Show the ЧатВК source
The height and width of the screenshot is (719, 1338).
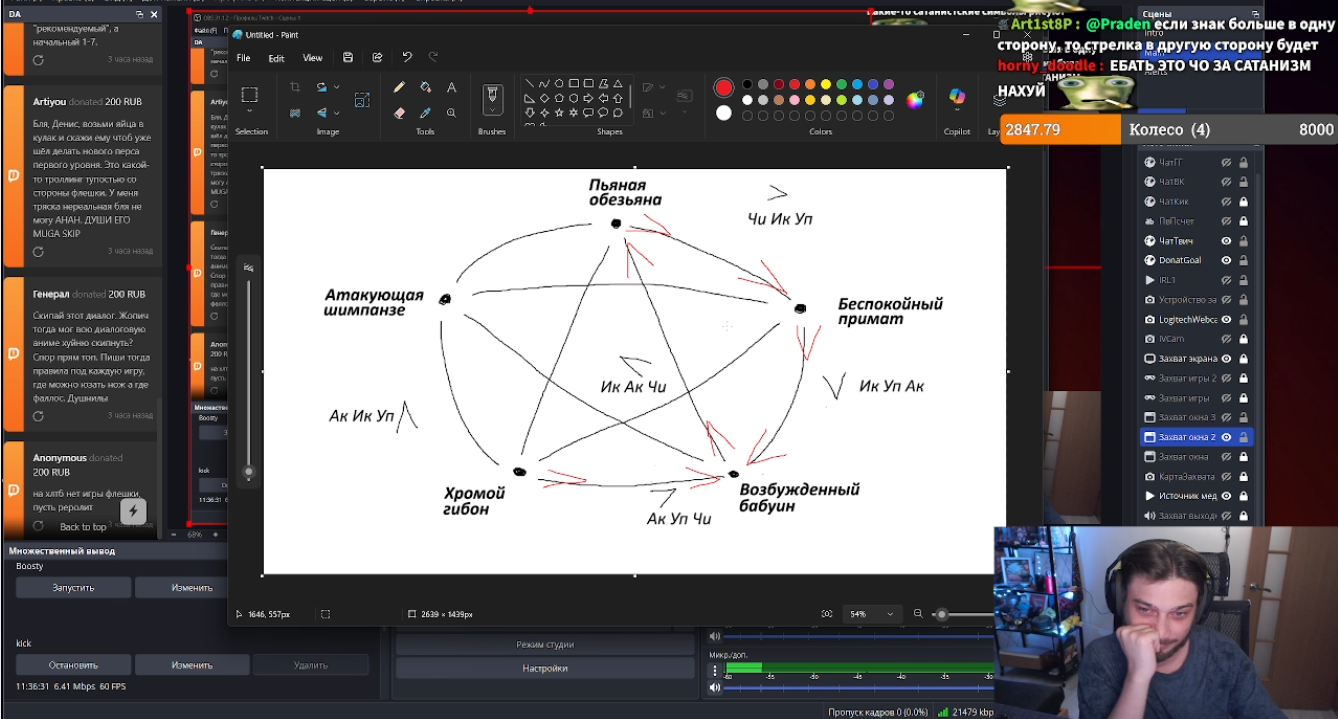click(x=1226, y=182)
